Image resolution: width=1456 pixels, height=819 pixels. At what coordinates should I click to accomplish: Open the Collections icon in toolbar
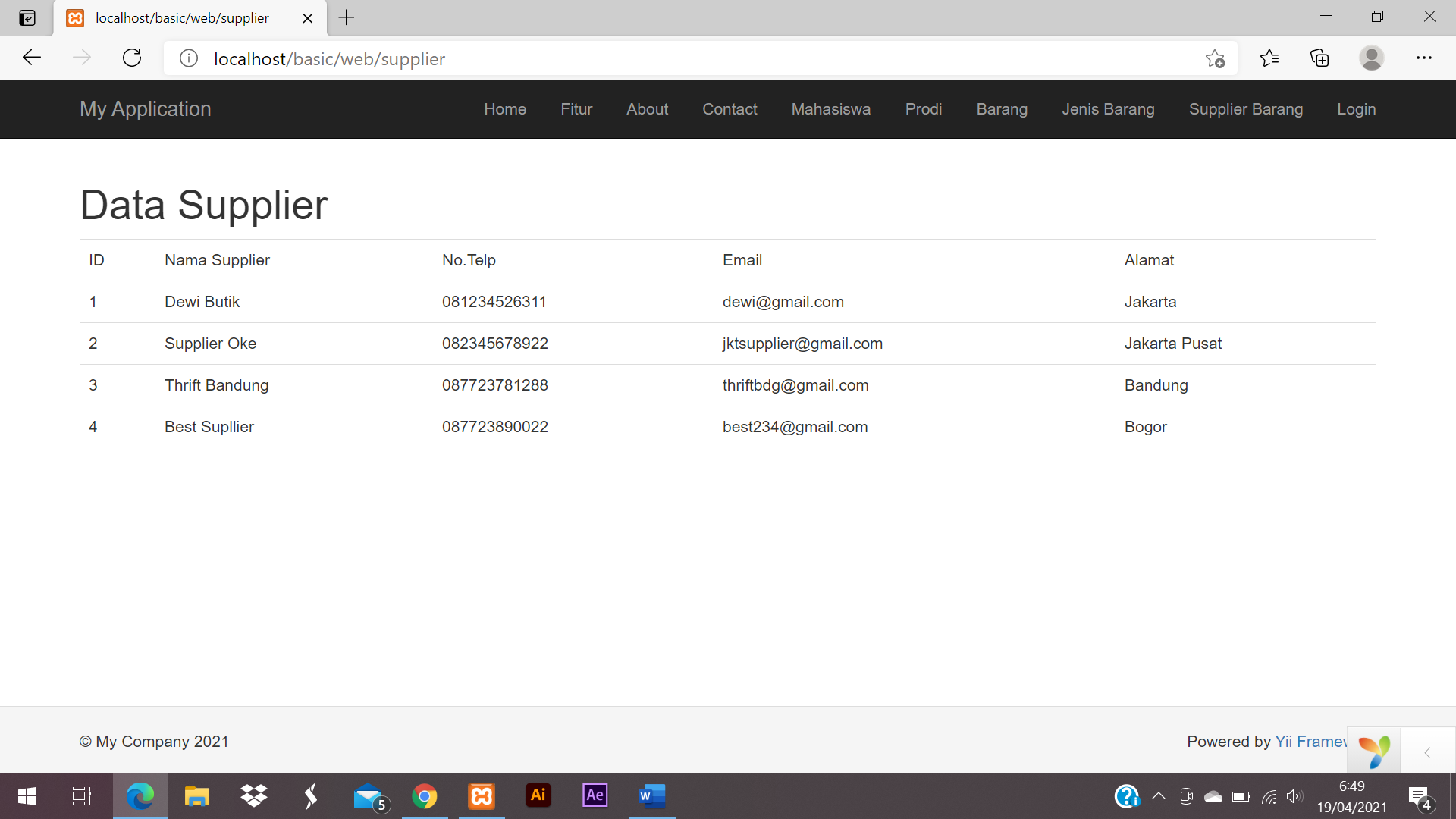(x=1319, y=58)
